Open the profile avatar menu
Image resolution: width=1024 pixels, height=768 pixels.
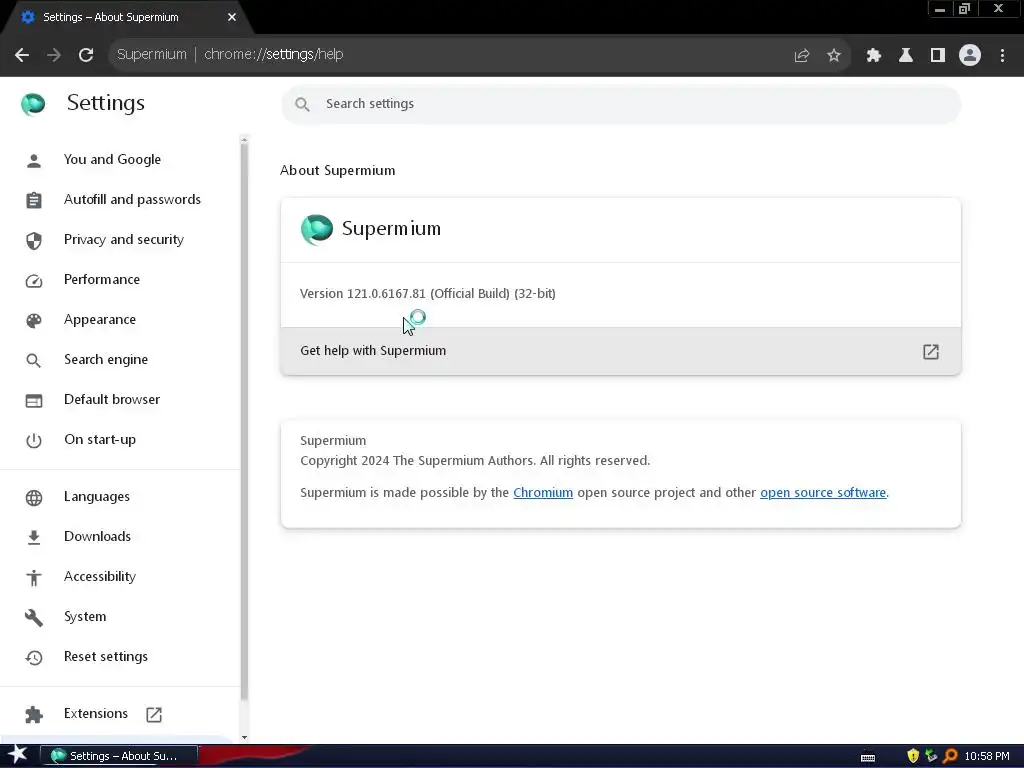(x=970, y=56)
